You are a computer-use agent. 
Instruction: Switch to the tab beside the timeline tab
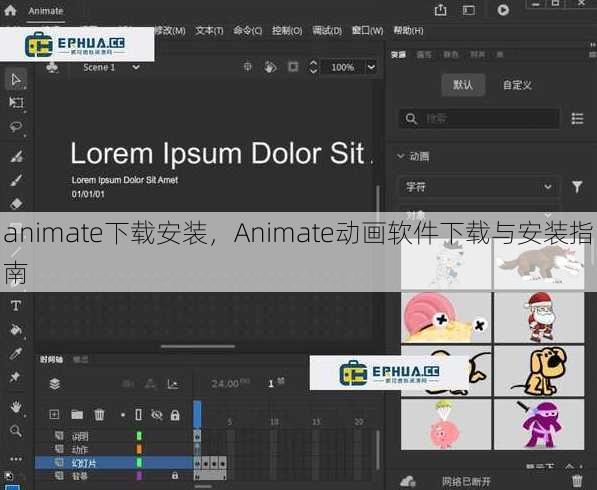point(80,359)
